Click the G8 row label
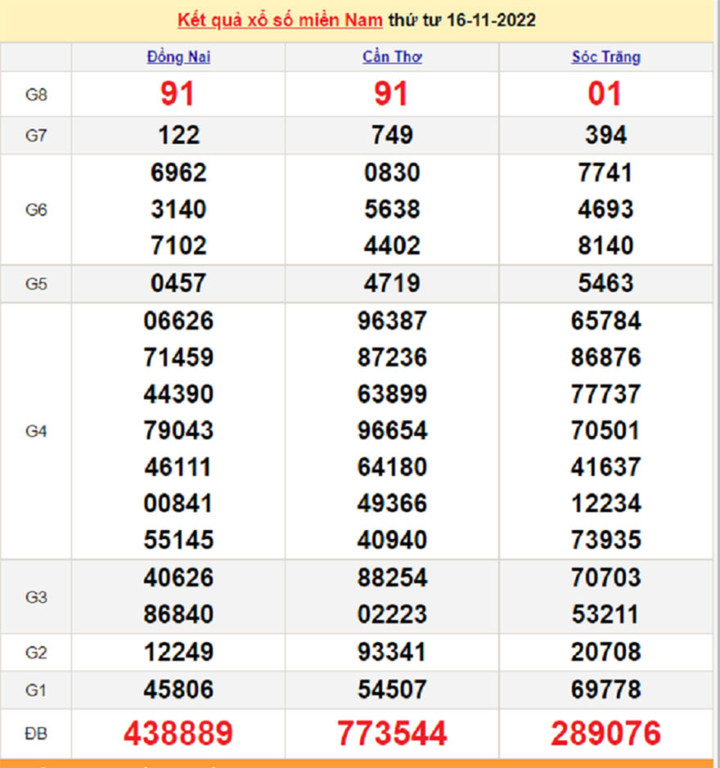The height and width of the screenshot is (768, 720). (36, 95)
